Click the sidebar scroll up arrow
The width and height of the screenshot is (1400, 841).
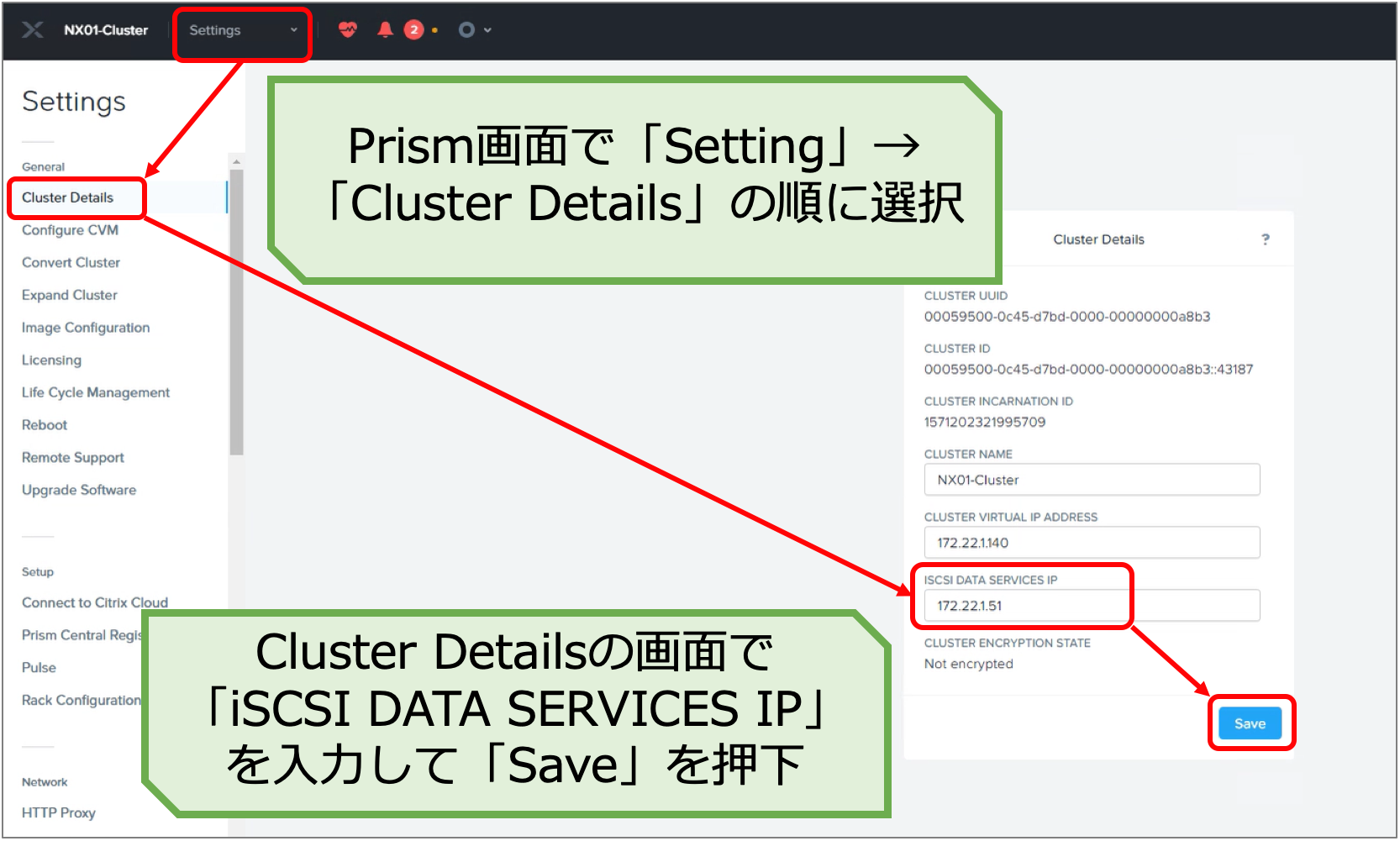pyautogui.click(x=236, y=161)
